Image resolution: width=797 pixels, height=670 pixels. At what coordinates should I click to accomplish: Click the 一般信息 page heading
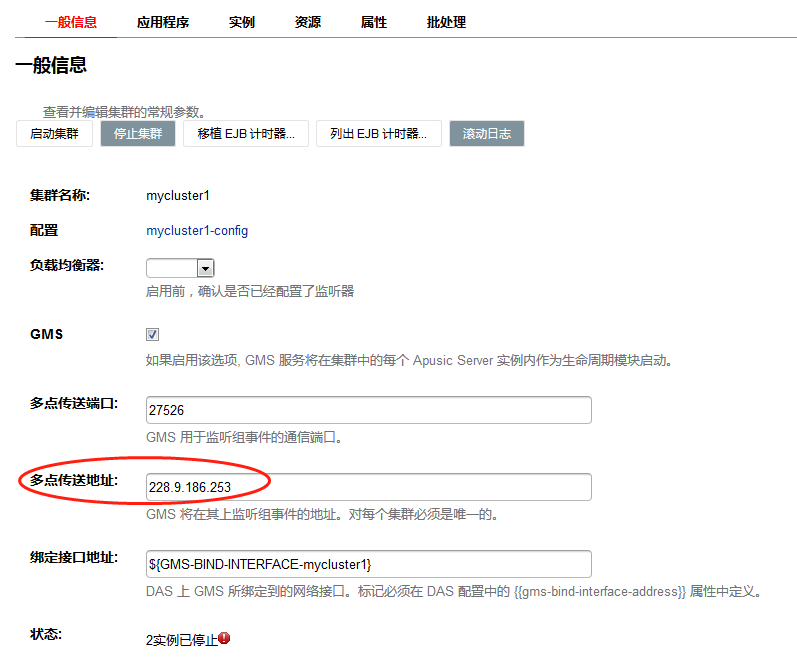point(51,66)
